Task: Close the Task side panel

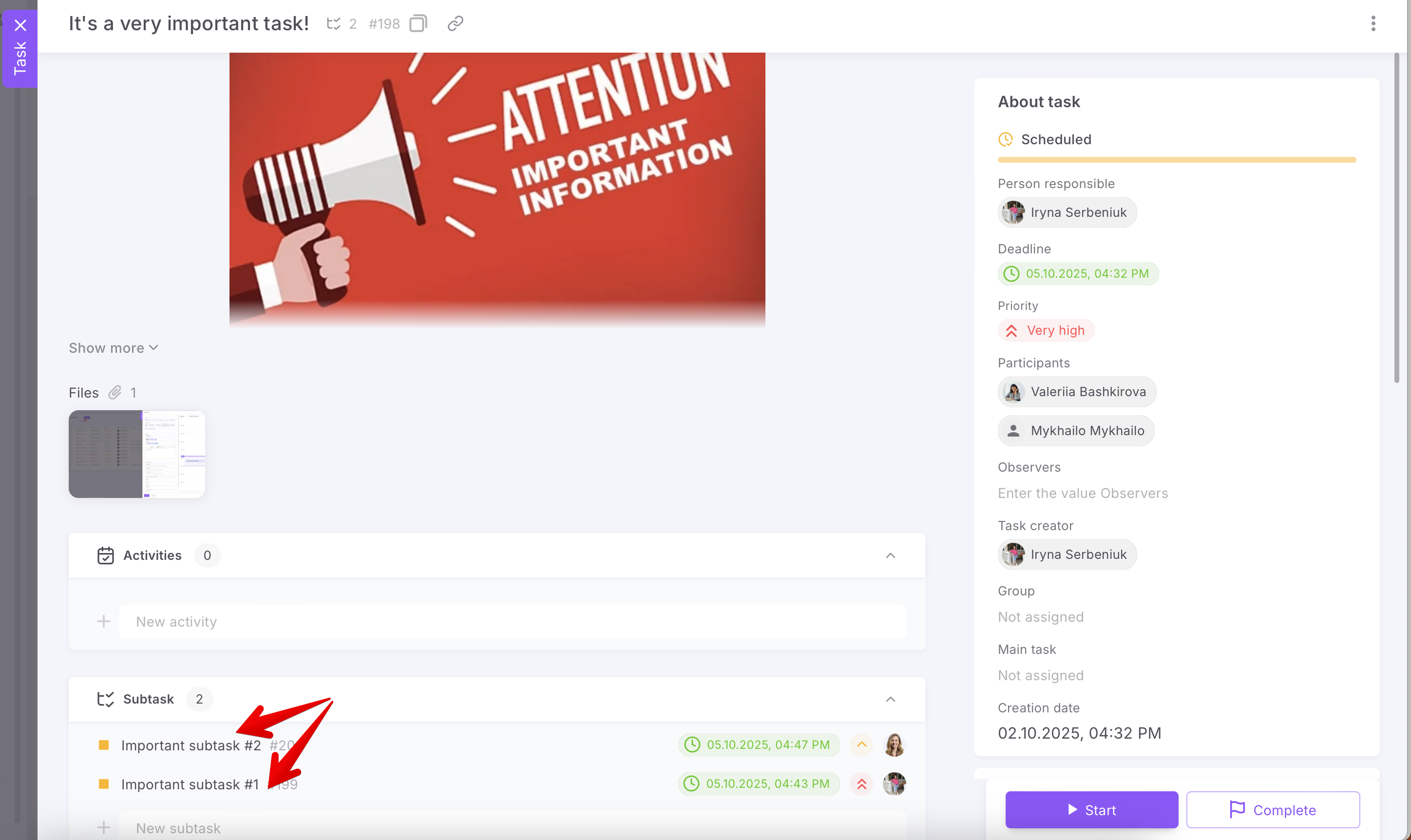Action: [20, 25]
